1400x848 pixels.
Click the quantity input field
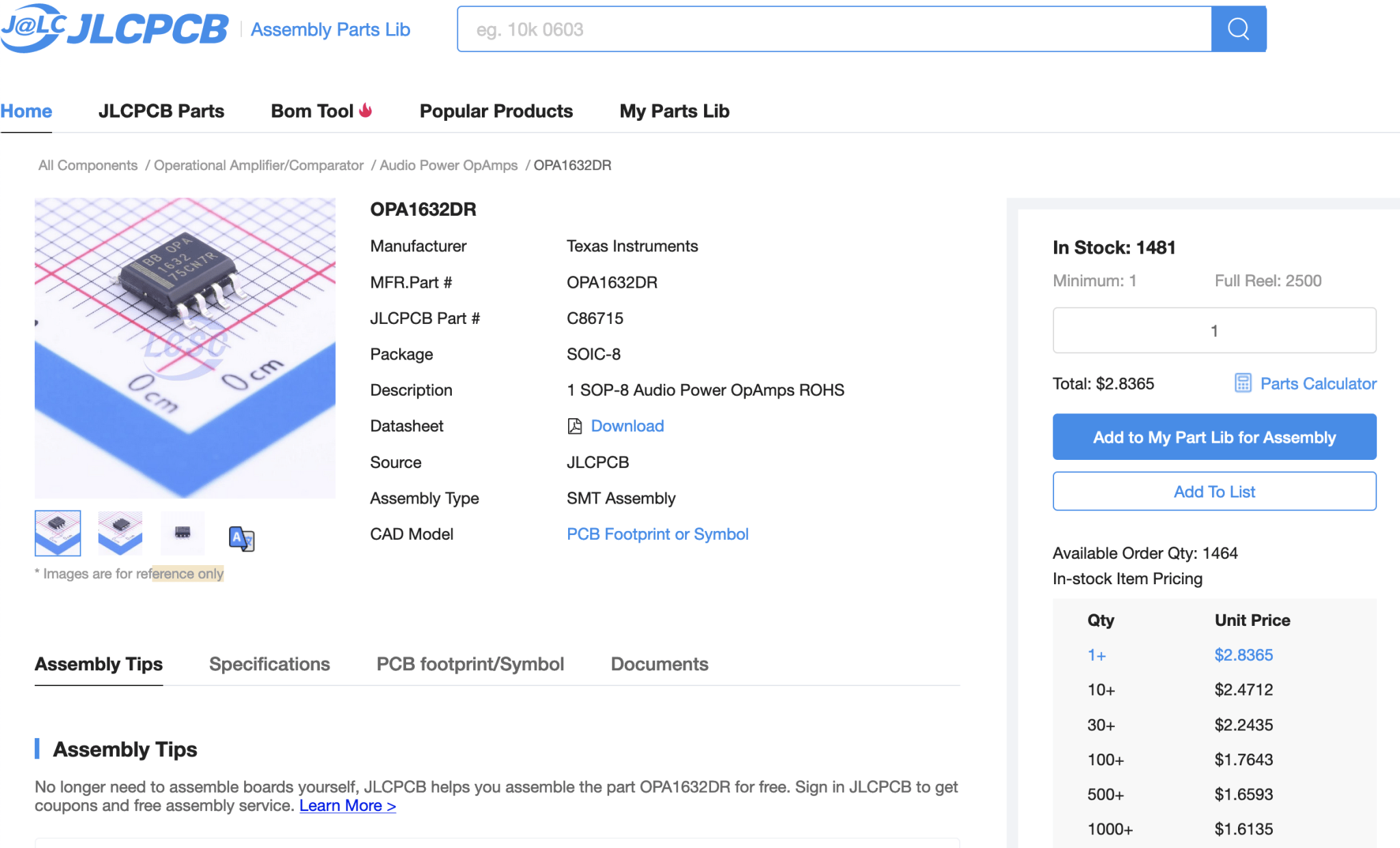click(x=1214, y=330)
